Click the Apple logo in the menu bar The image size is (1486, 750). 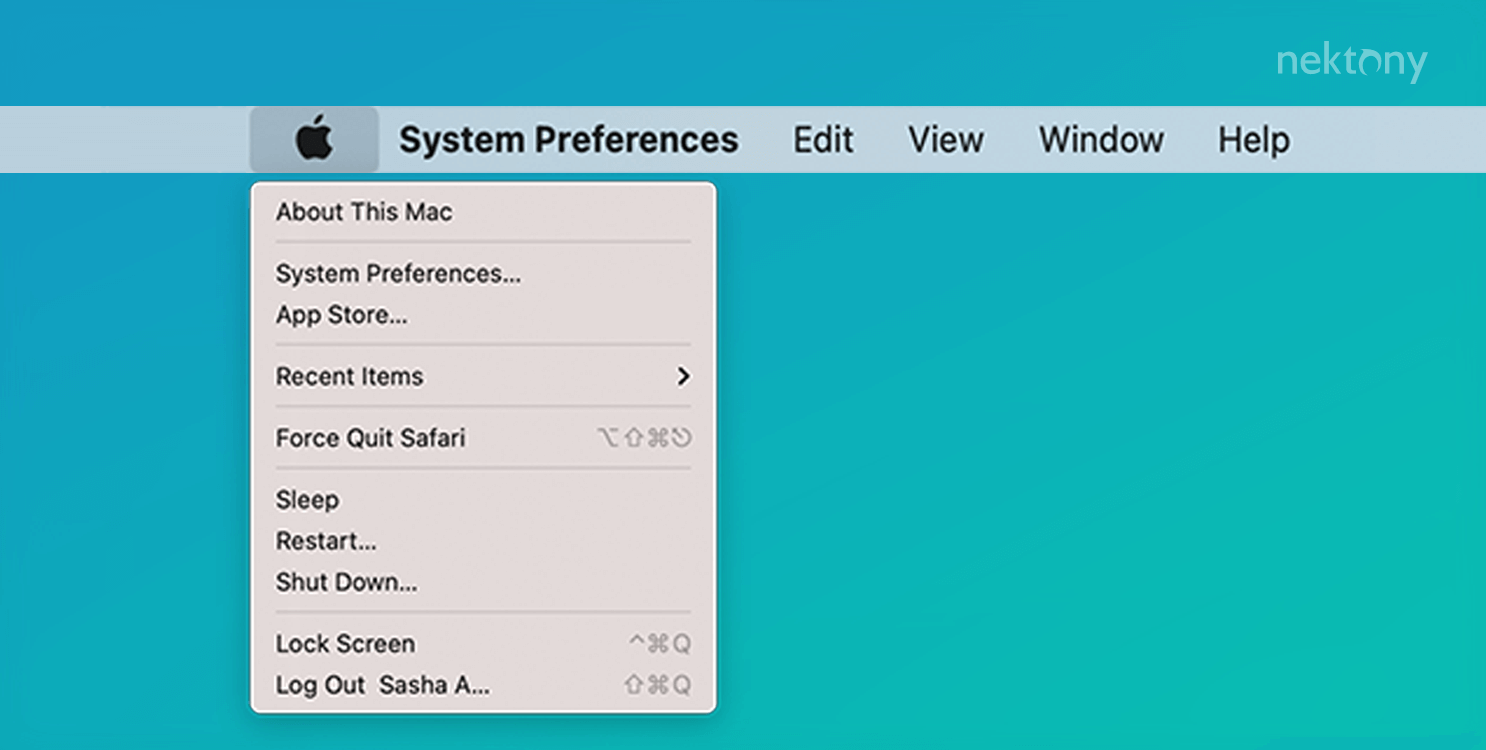click(x=314, y=139)
